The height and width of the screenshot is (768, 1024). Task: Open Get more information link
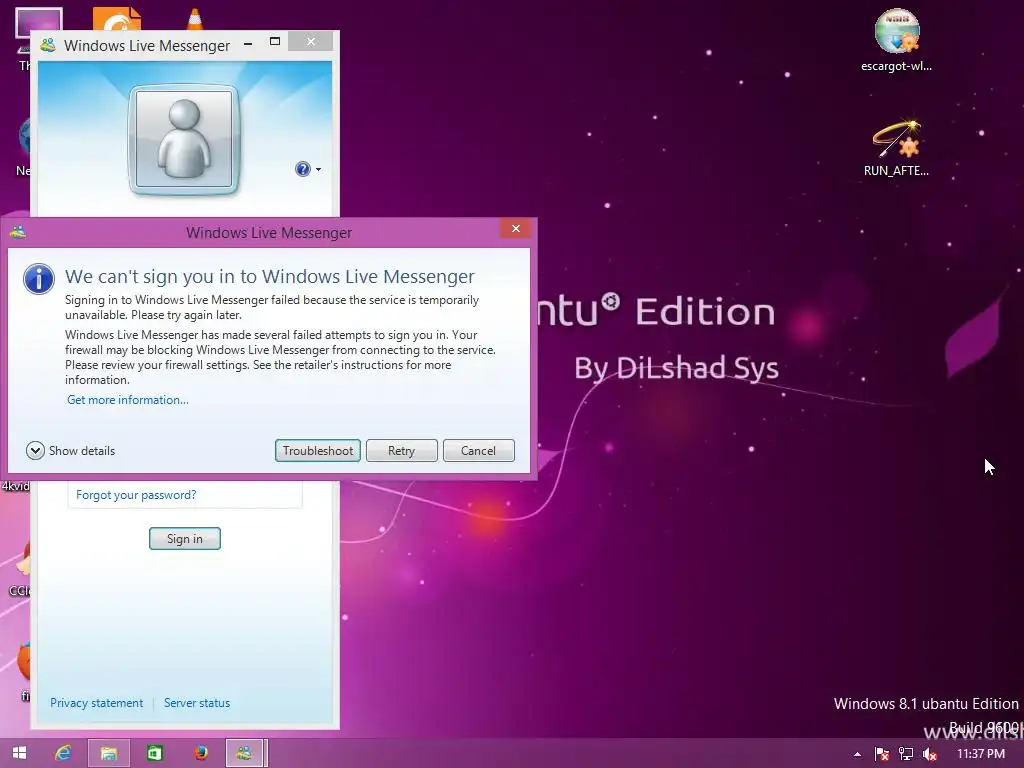coord(127,400)
